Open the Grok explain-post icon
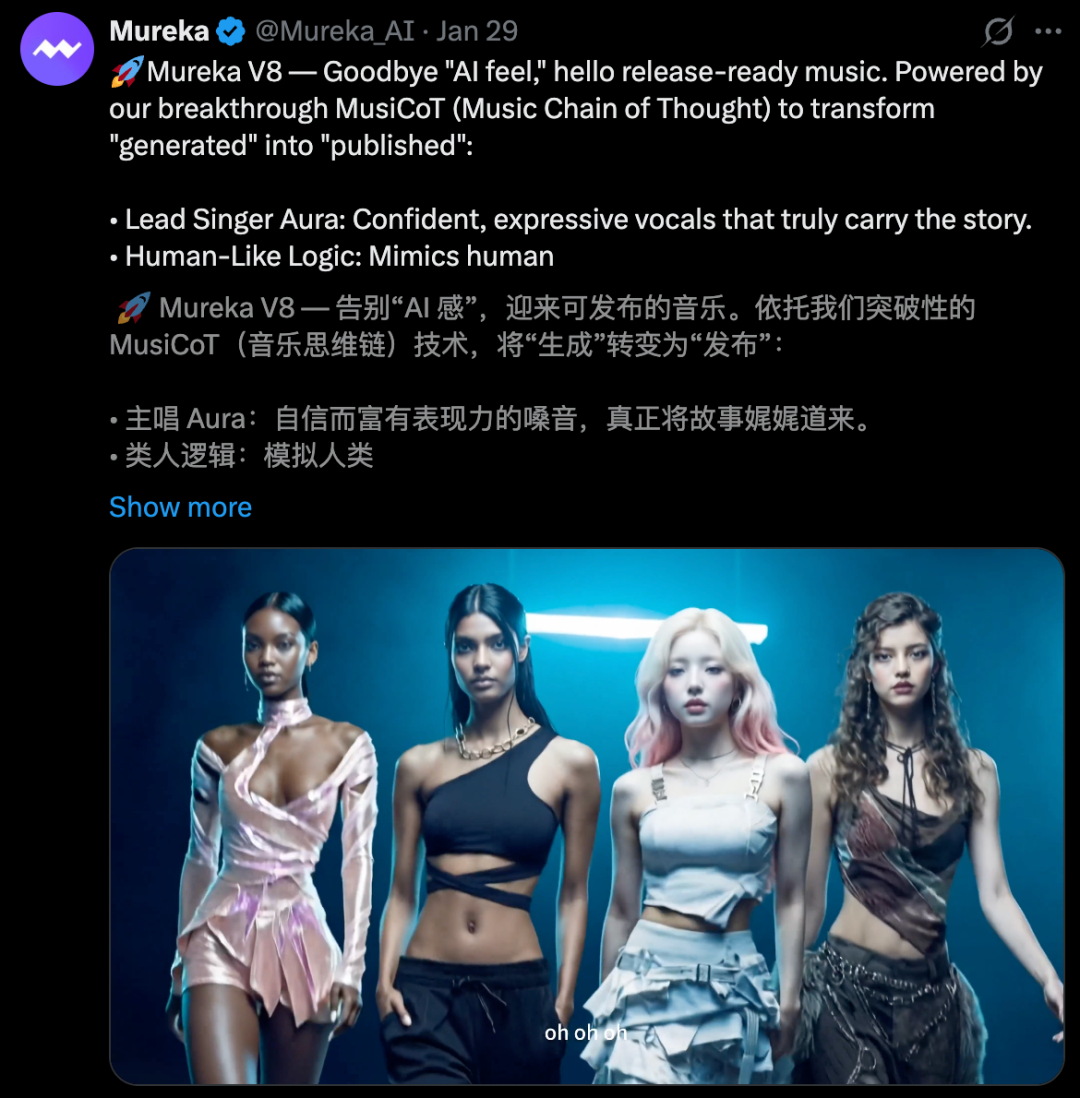 998,31
